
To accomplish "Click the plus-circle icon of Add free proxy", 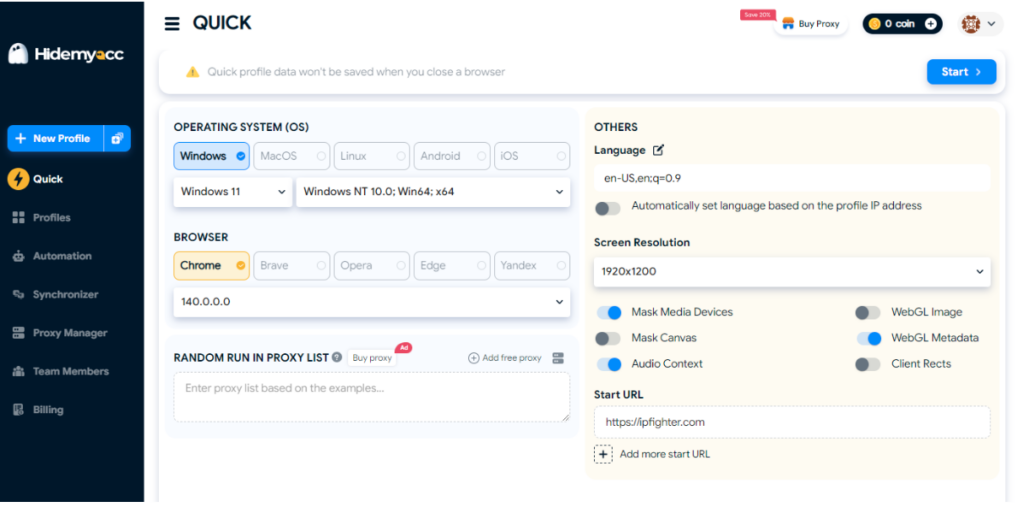I will 473,358.
